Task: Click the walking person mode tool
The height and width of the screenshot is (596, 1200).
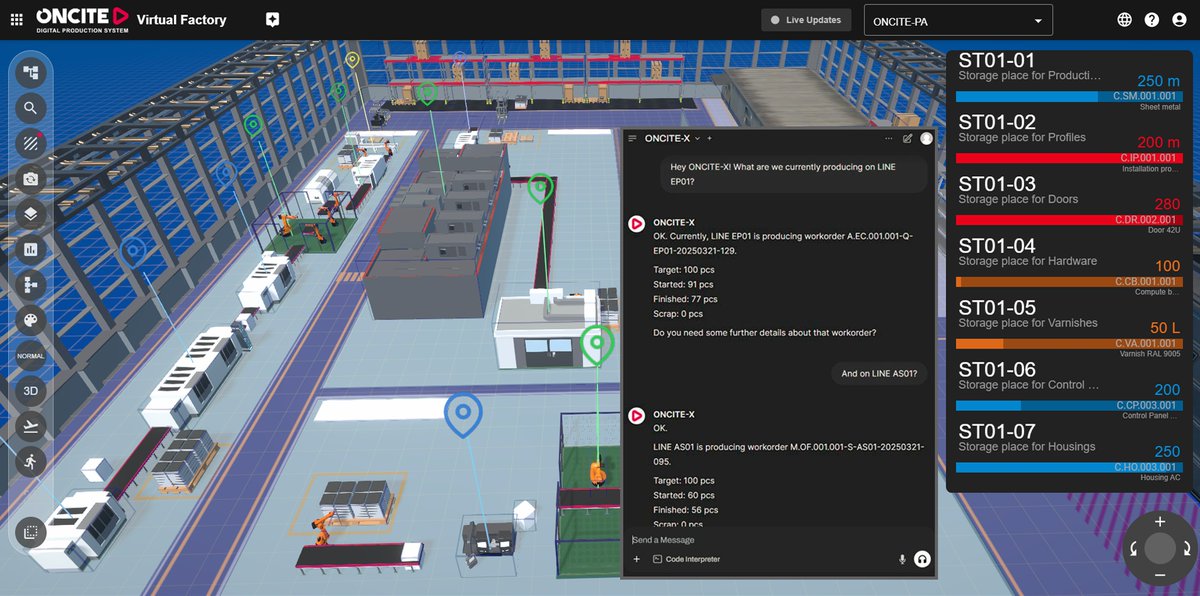Action: click(x=31, y=462)
